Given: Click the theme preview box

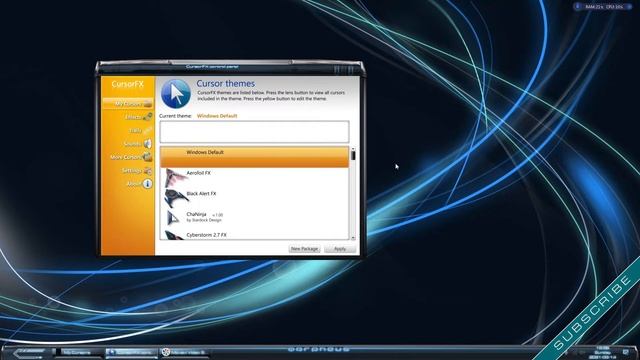Looking at the screenshot, I should click(x=254, y=132).
